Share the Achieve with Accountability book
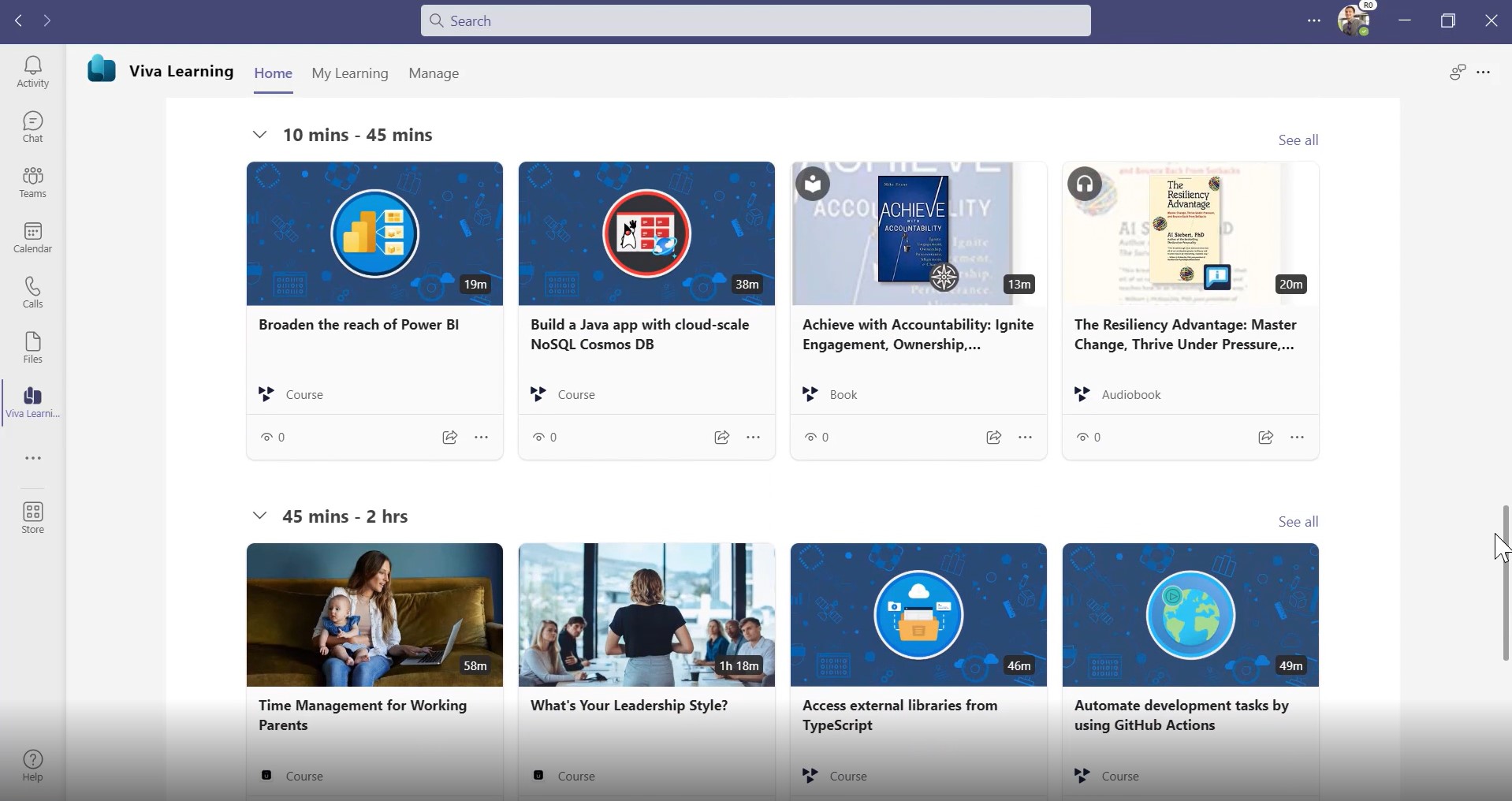This screenshot has width=1512, height=801. point(994,438)
